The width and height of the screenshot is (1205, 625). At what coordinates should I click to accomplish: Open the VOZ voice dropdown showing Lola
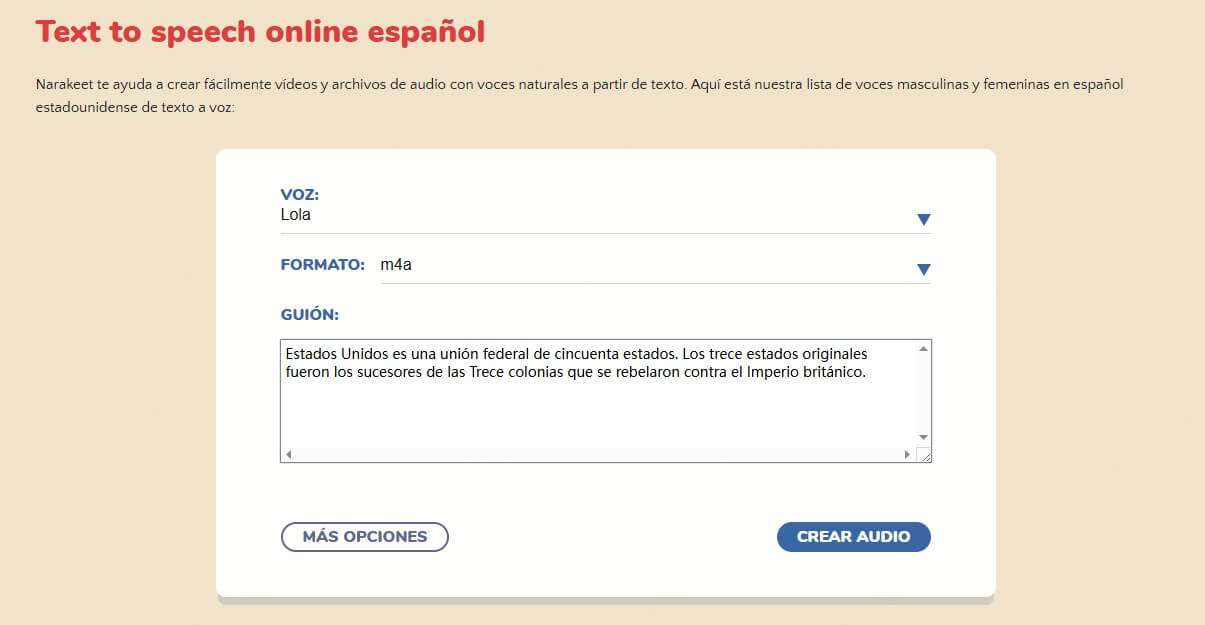[x=605, y=218]
